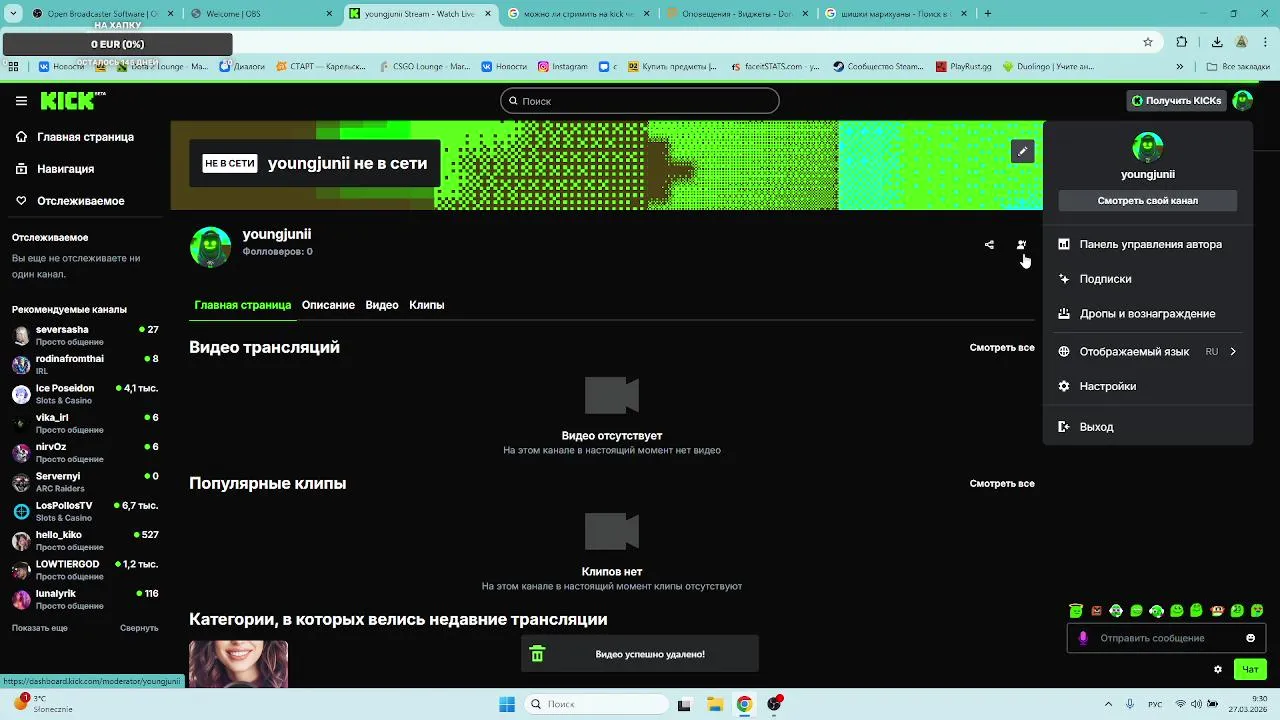Click youngjunii avatar next to channel name
The image size is (1280, 720).
pyautogui.click(x=210, y=247)
